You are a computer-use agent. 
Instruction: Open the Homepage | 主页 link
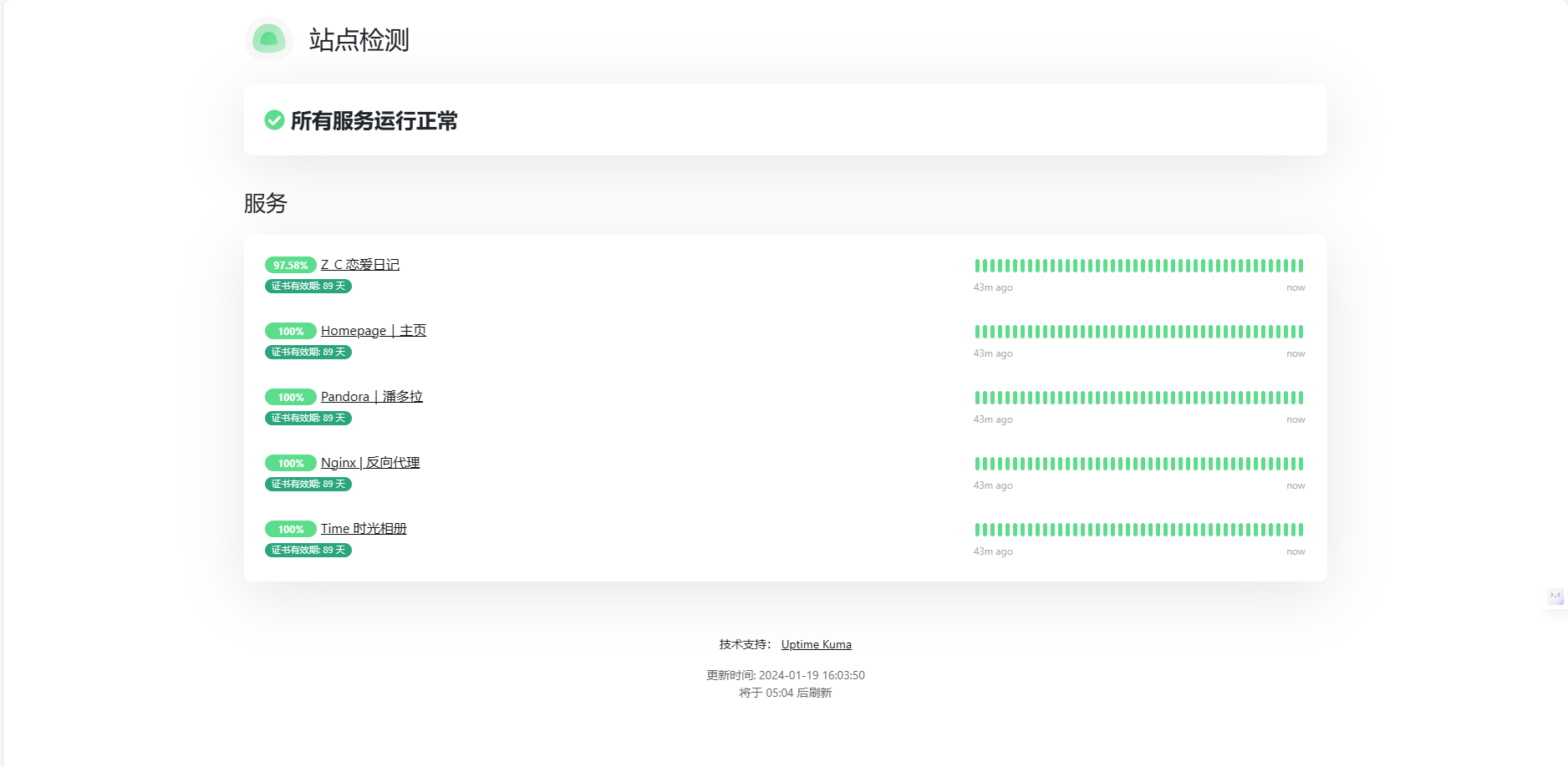(374, 330)
